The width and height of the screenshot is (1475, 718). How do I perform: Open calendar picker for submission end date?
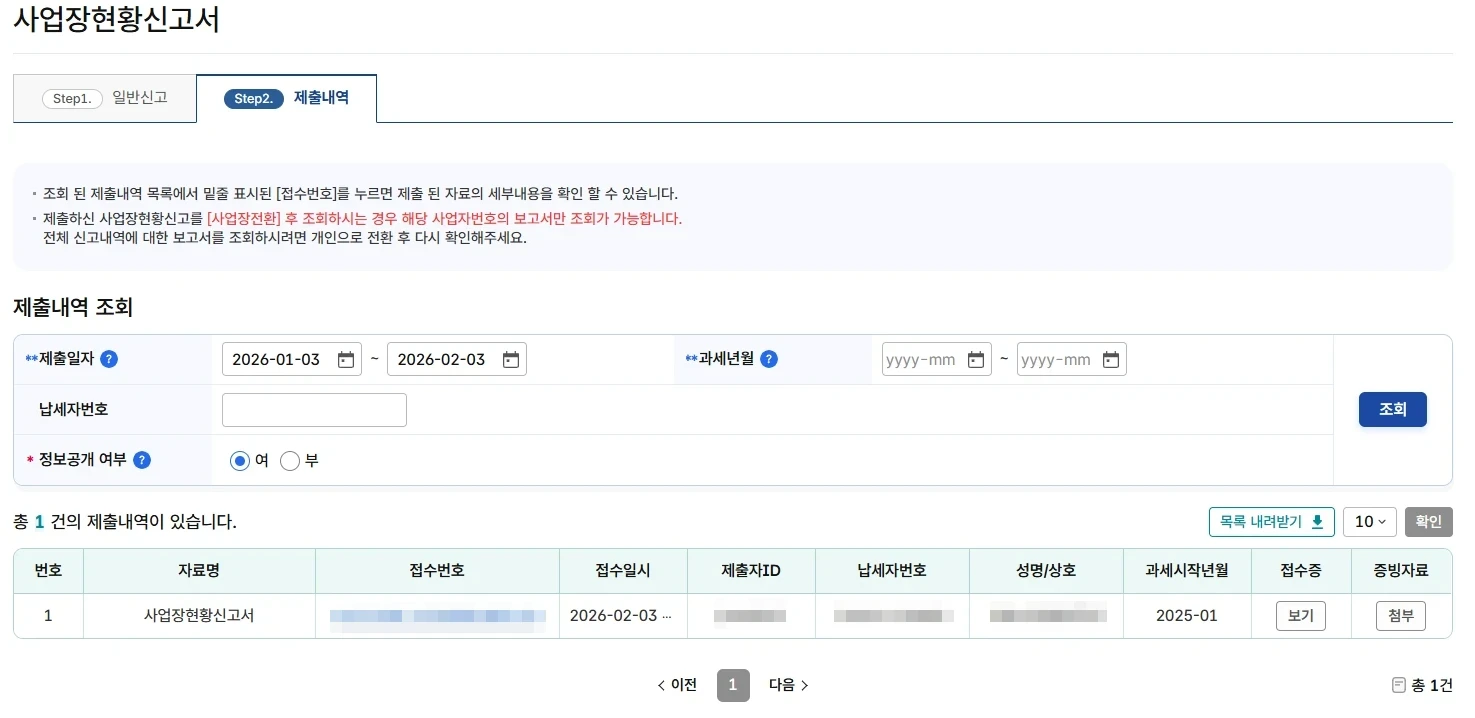pos(511,360)
